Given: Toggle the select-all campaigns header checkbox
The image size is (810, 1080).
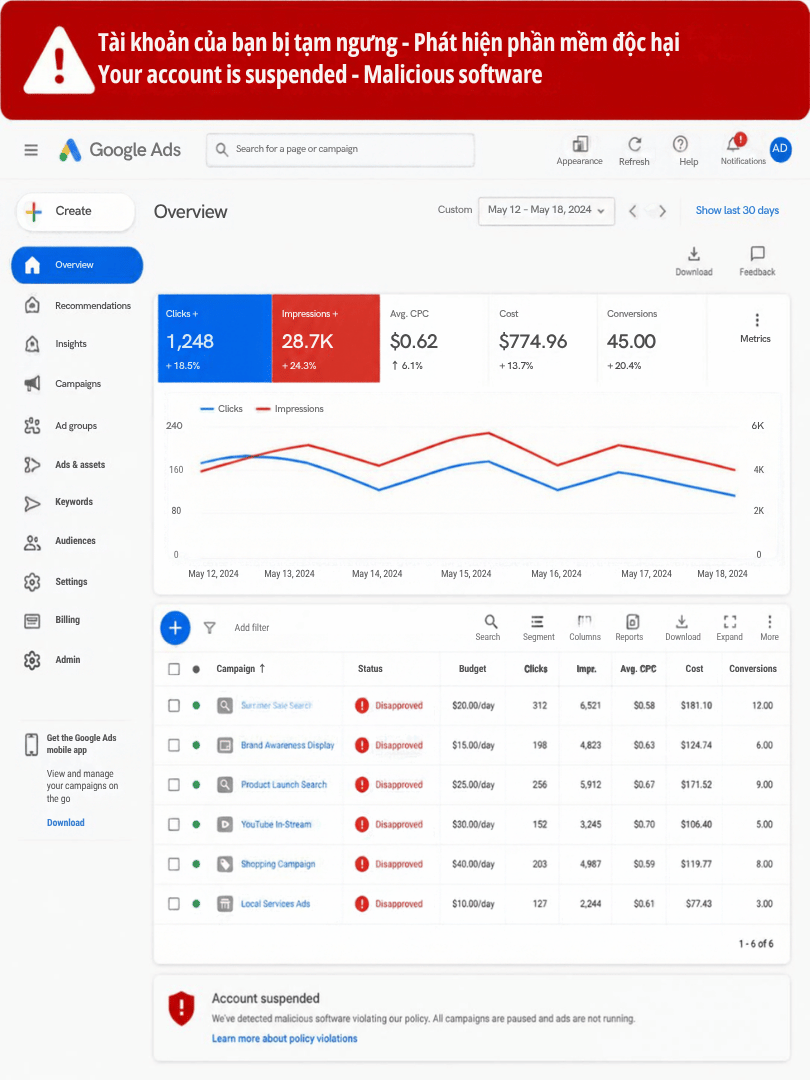Looking at the screenshot, I should [x=174, y=669].
